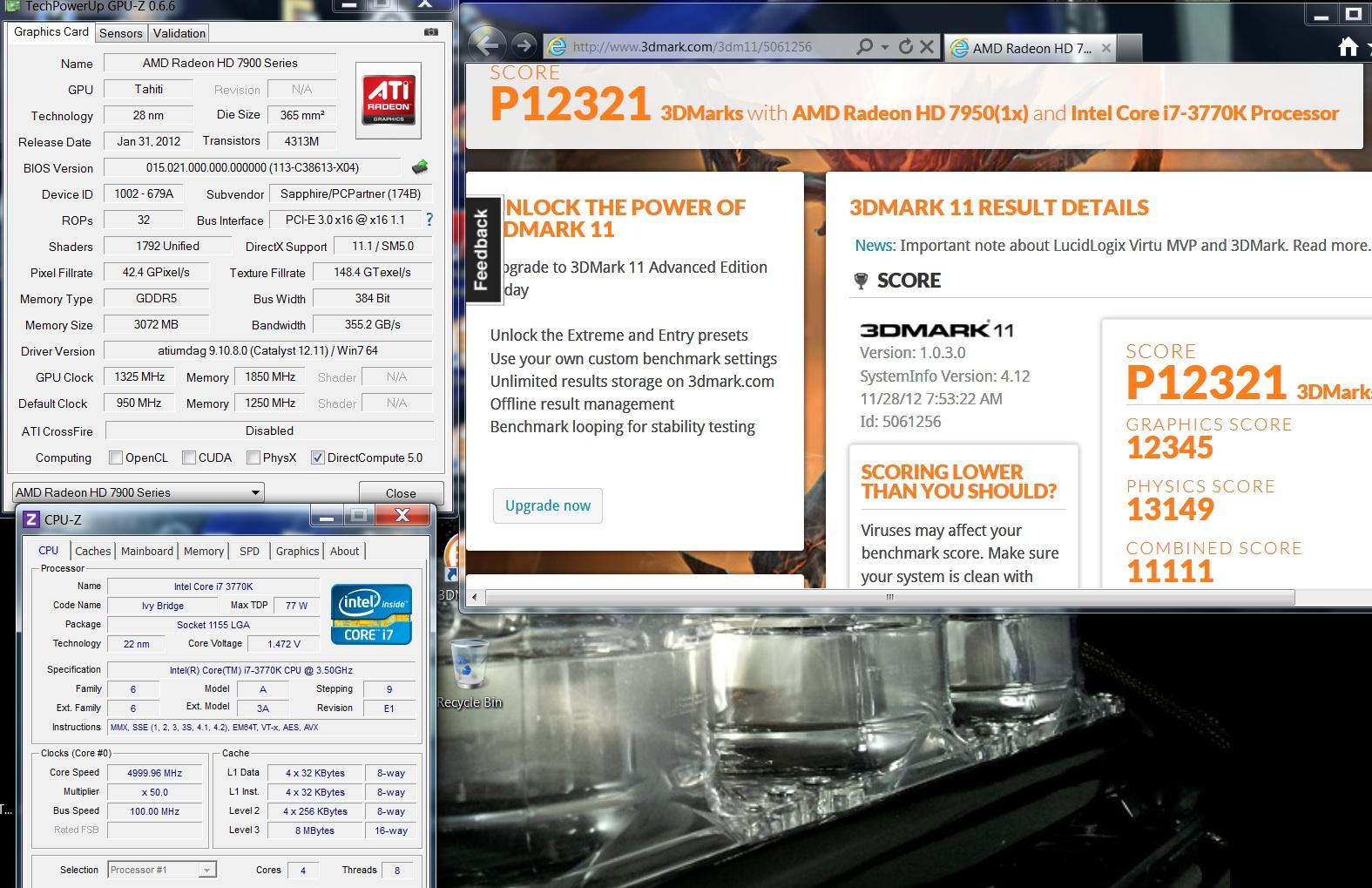Screen dimensions: 1372x888
Task: Open the Caches tab in CPU-Z
Action: coord(93,551)
